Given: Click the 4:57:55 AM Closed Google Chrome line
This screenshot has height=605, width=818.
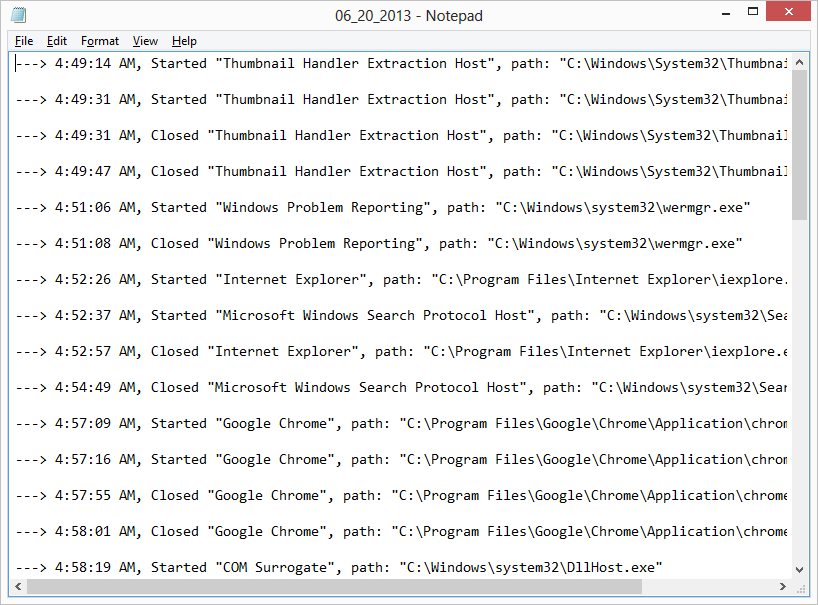Looking at the screenshot, I should point(401,495).
